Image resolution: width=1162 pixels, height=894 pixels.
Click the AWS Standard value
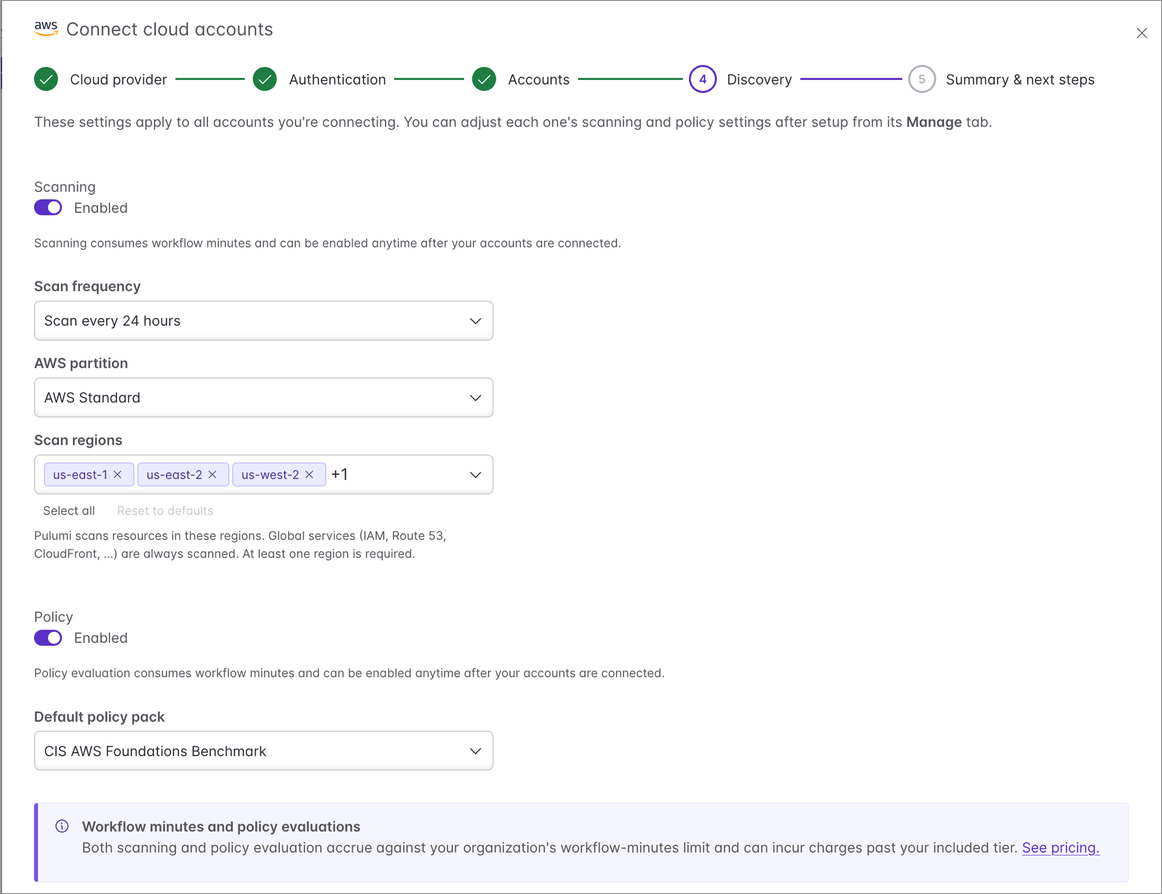coord(92,397)
